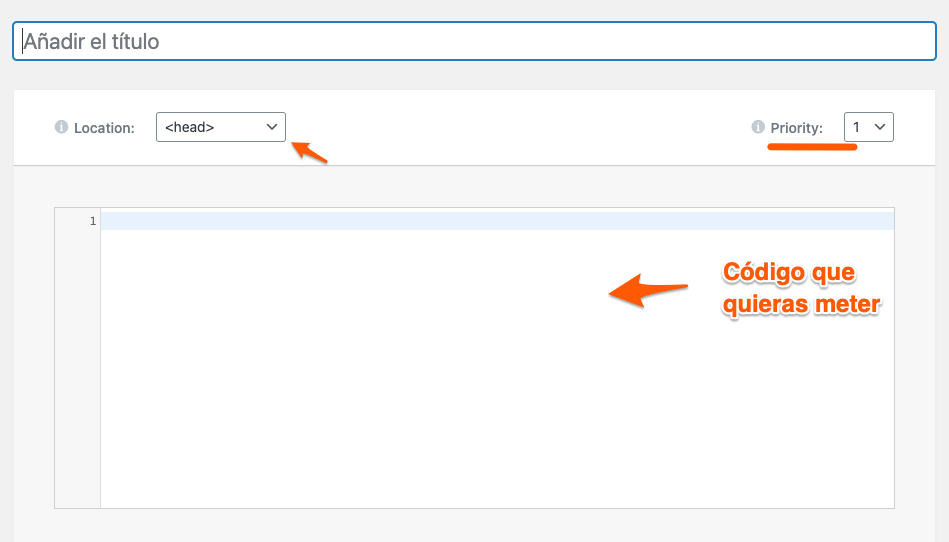The image size is (949, 542).
Task: Click empty gutter area below line number
Action: point(77,369)
